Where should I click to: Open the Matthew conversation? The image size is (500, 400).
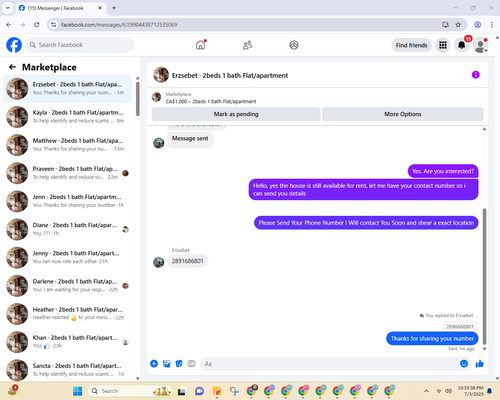(x=68, y=145)
